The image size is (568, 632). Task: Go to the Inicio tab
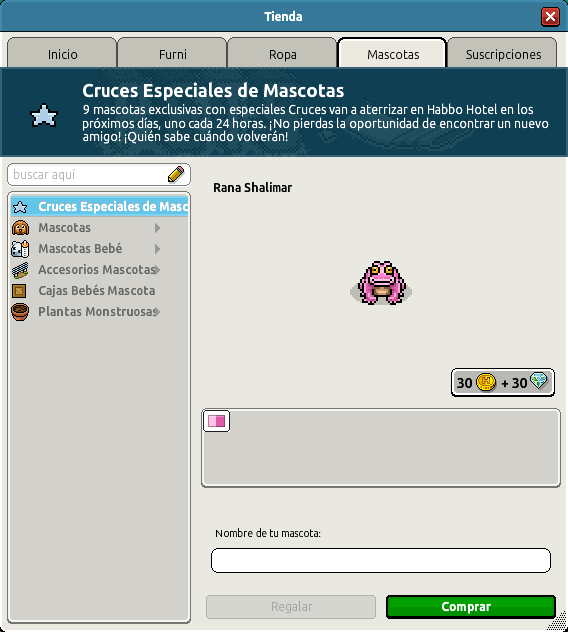pyautogui.click(x=62, y=53)
